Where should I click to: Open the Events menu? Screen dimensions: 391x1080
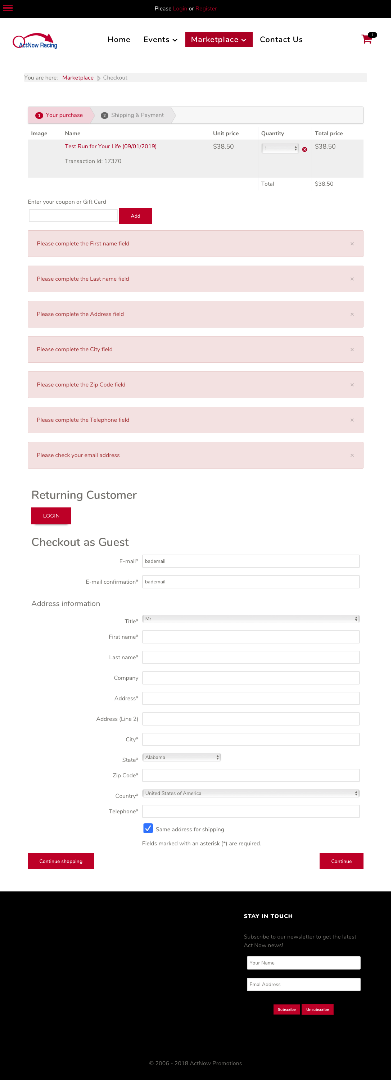(x=160, y=39)
